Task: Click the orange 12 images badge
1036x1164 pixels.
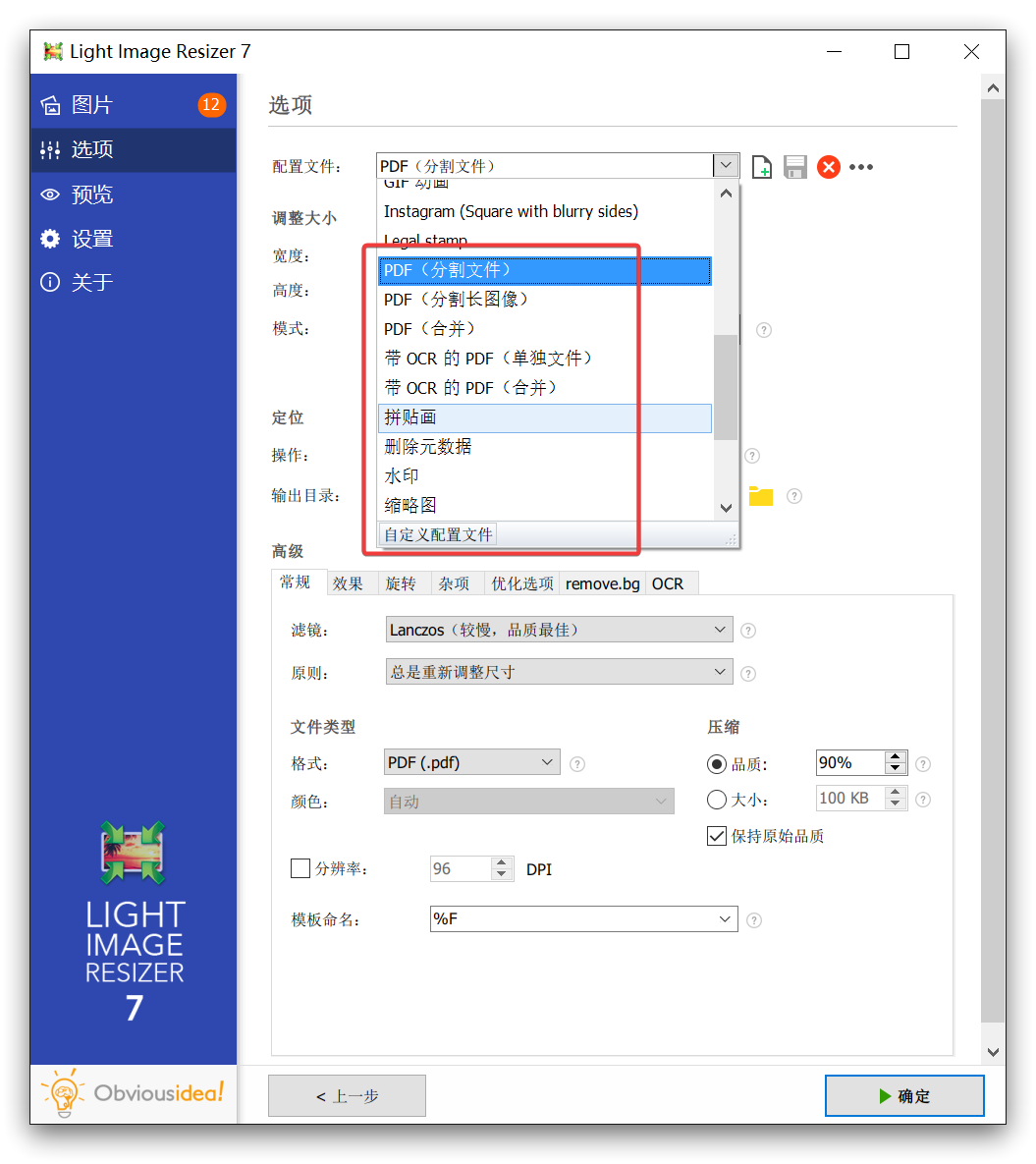Action: click(211, 105)
